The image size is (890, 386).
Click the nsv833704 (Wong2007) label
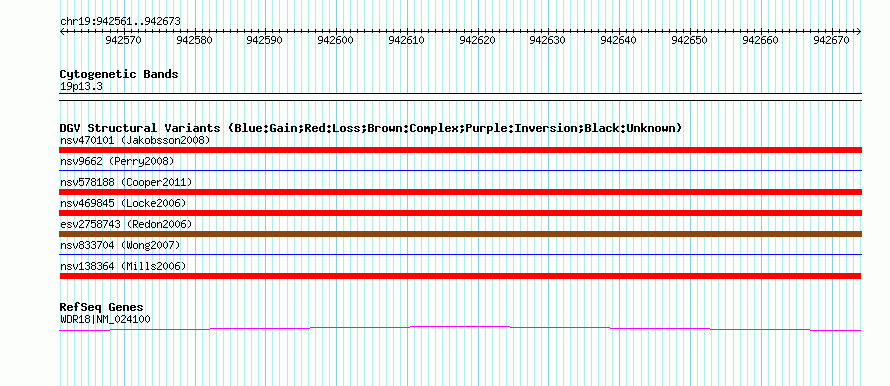click(x=120, y=245)
